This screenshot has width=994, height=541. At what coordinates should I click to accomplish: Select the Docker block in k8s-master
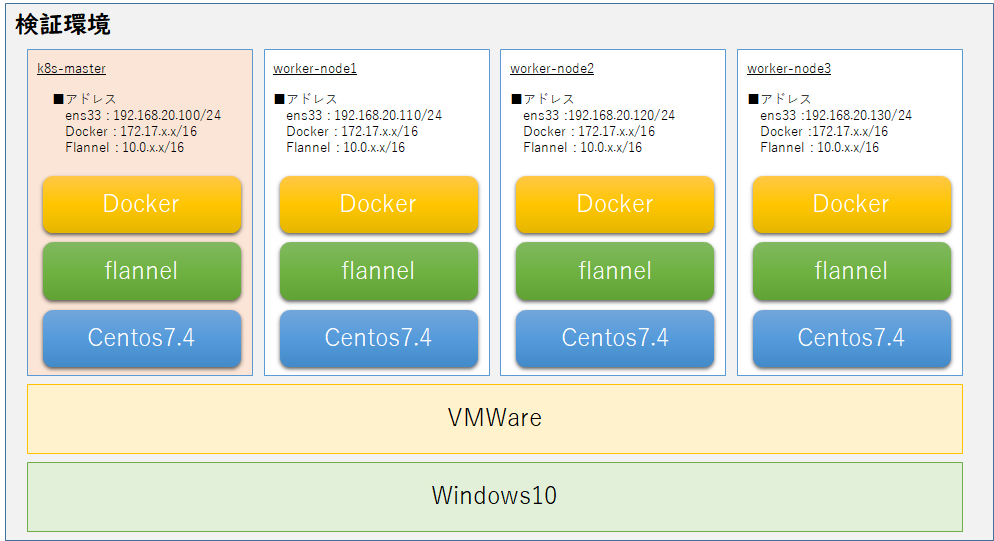(142, 204)
